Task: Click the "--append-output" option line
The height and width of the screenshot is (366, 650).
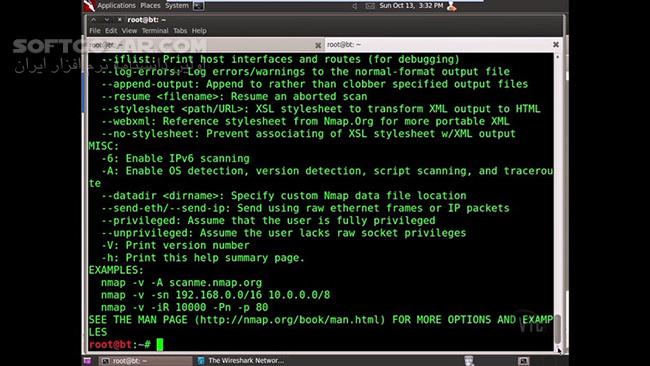Action: coord(315,84)
